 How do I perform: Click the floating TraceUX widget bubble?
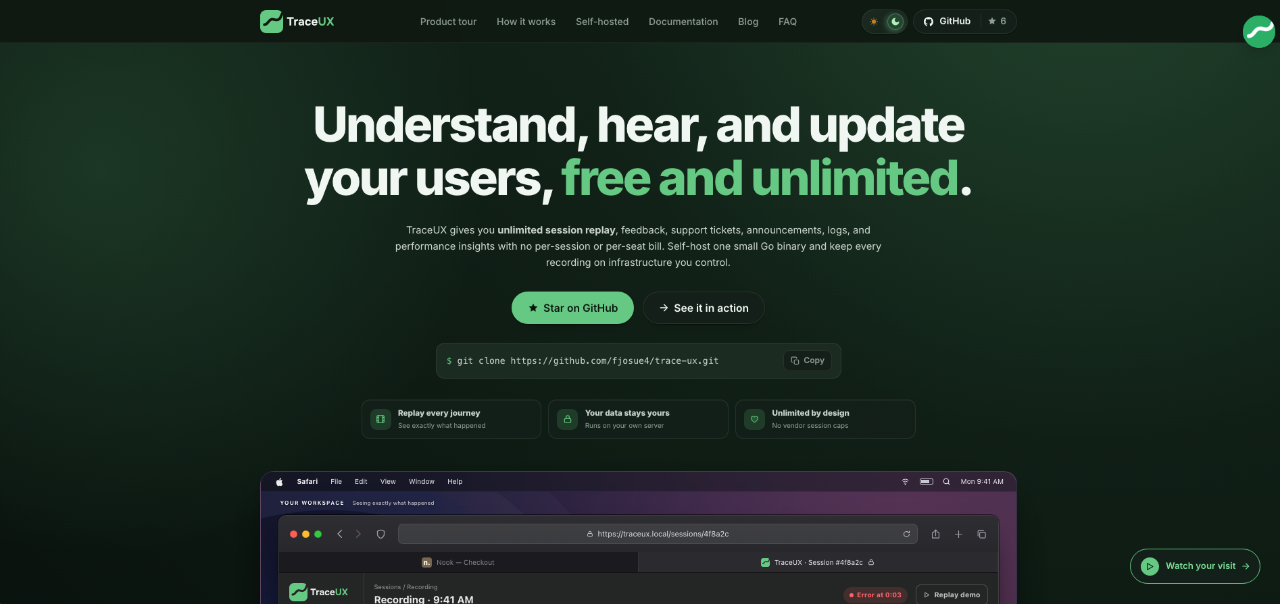[1258, 32]
